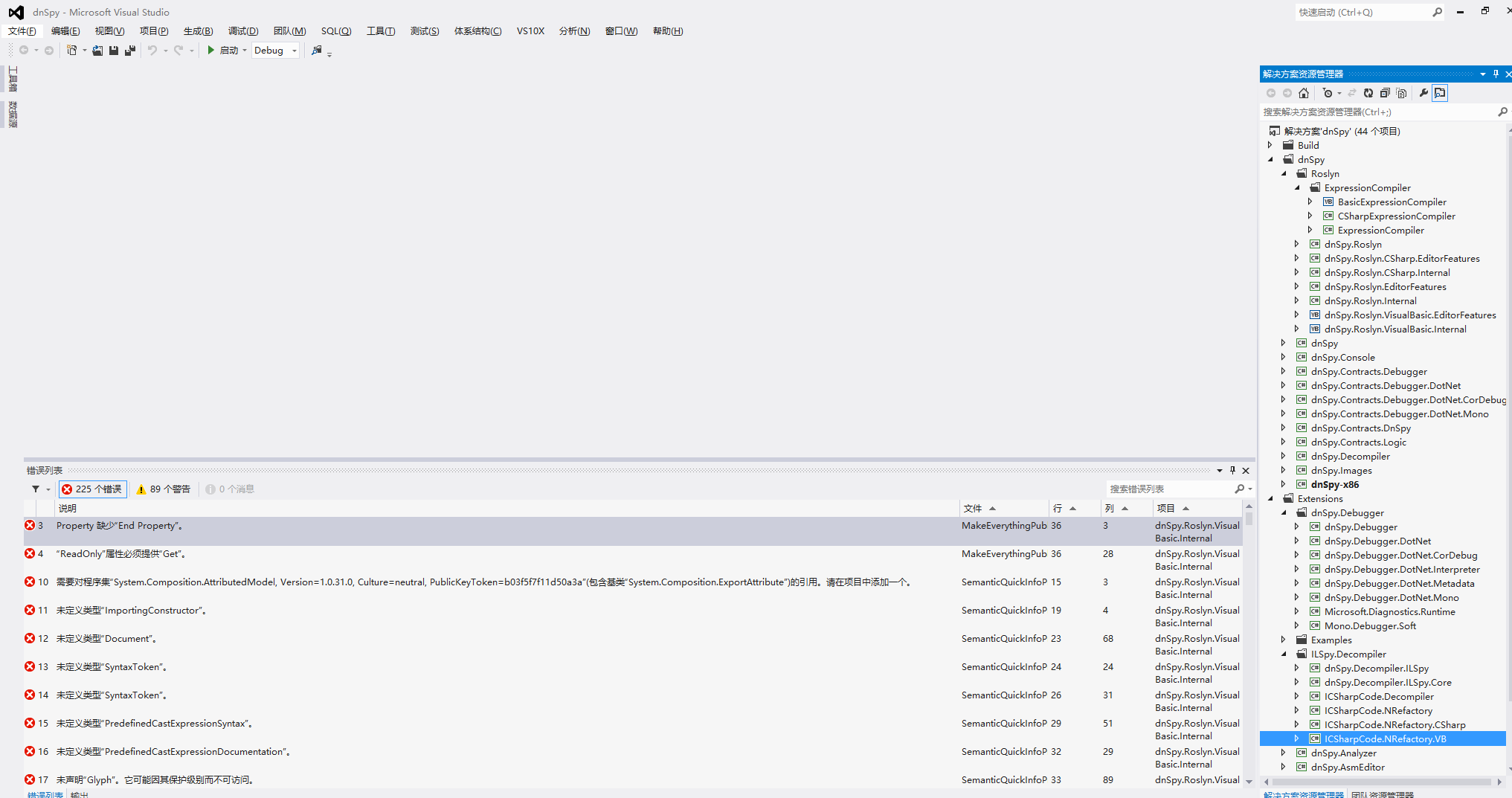
Task: Toggle the 225 errors filter
Action: [92, 489]
